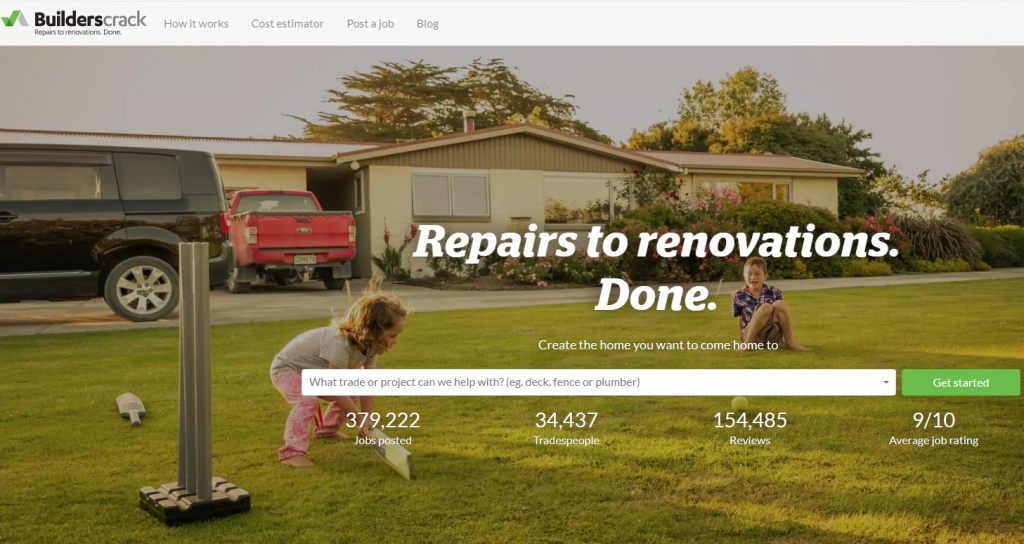The height and width of the screenshot is (544, 1024).
Task: Open the Blog link
Action: click(428, 24)
